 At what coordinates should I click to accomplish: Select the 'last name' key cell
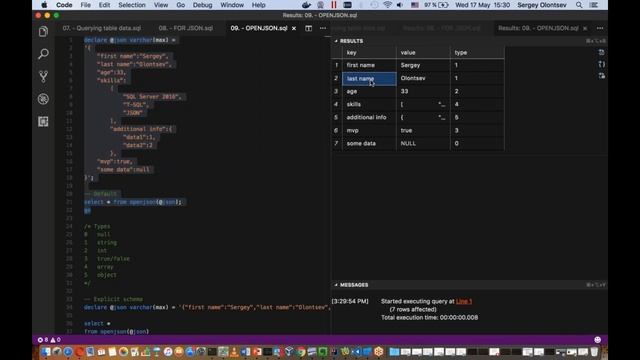tap(369, 78)
